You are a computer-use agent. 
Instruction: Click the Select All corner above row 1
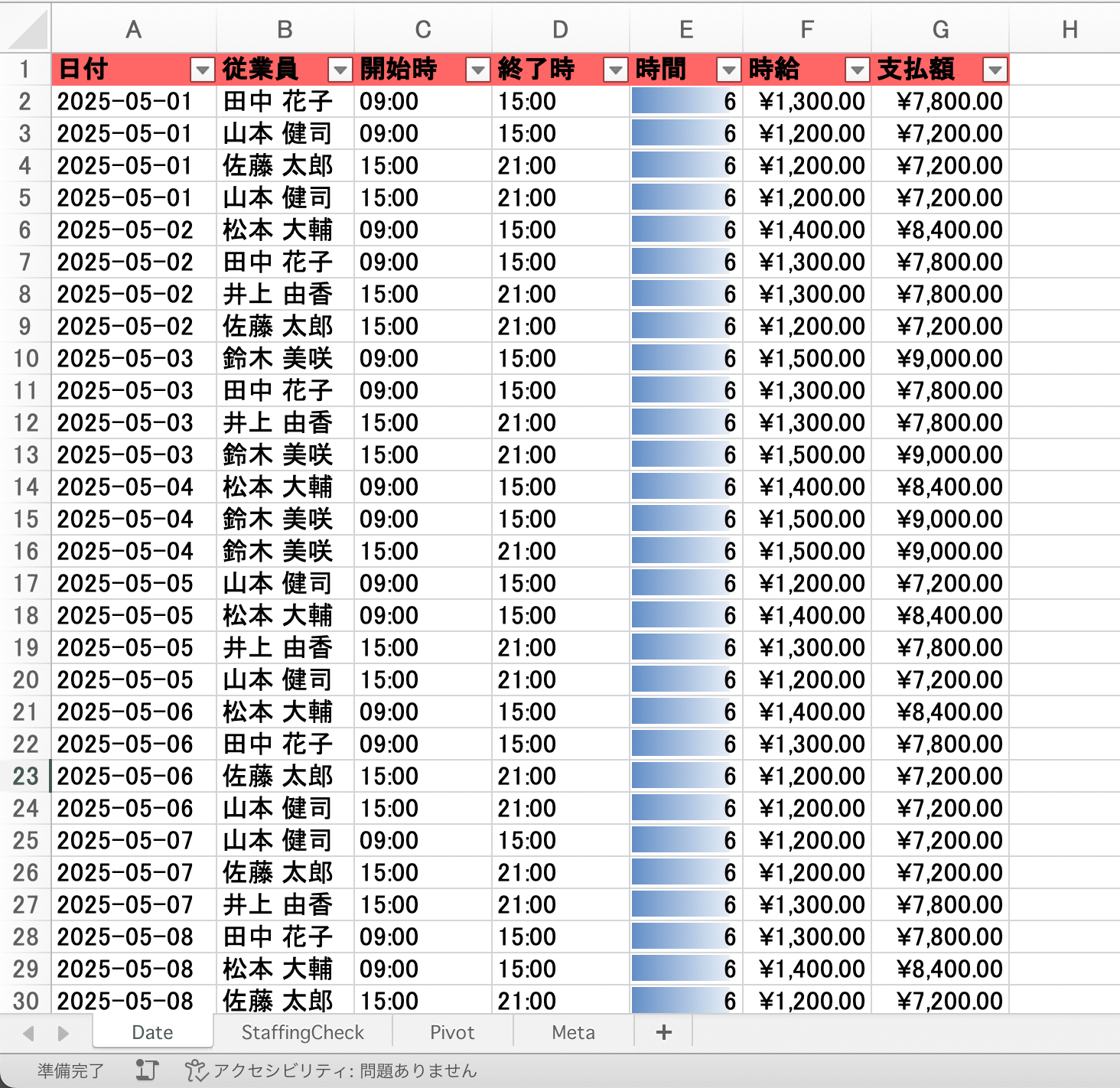click(x=25, y=28)
